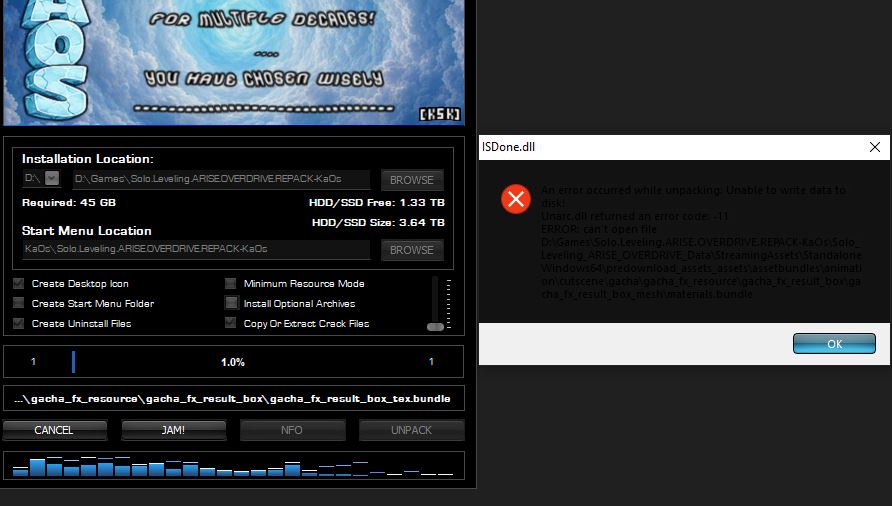
Task: Enable Create Start Menu Folder checkbox
Action: 19,303
